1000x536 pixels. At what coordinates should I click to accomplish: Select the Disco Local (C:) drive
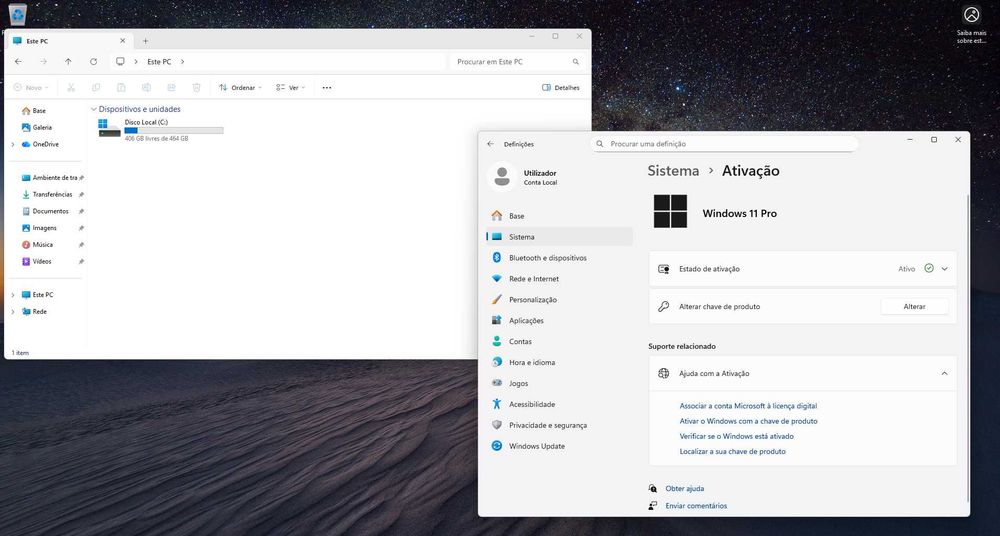tap(161, 130)
